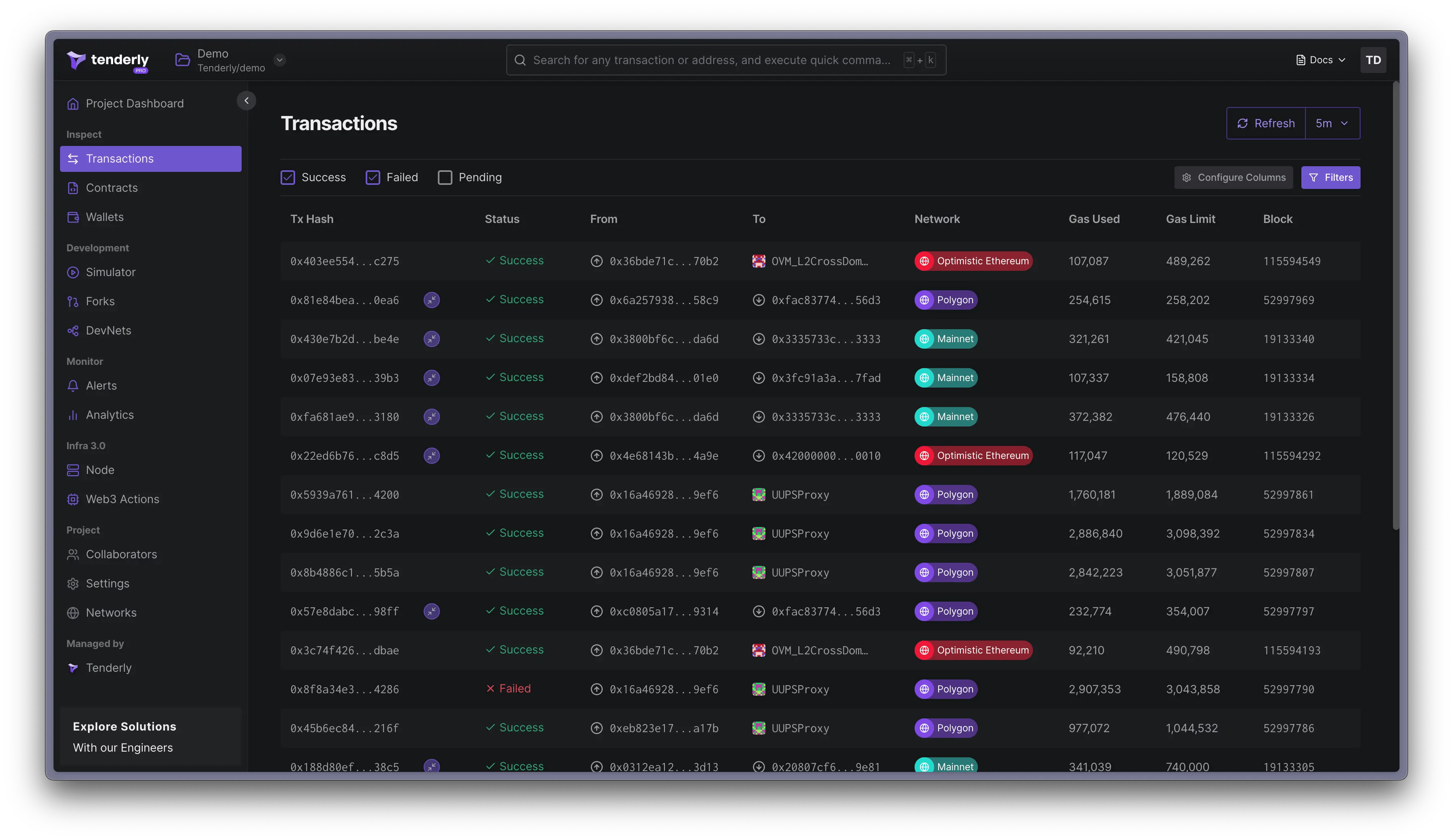1453x840 pixels.
Task: Toggle the Success filter checkbox
Action: [x=288, y=178]
